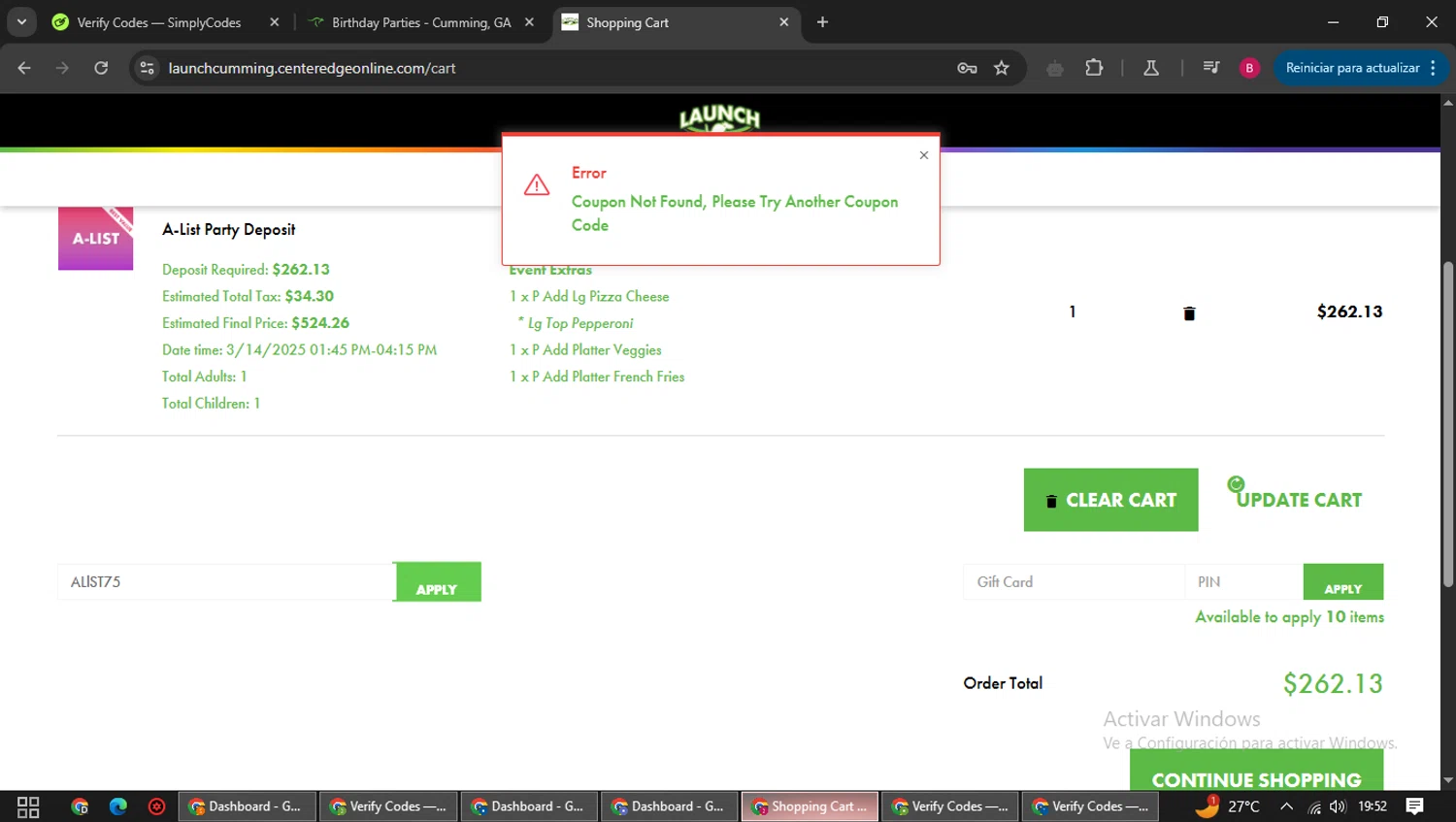The width and height of the screenshot is (1456, 822).
Task: Go back to previous page
Action: point(24,68)
